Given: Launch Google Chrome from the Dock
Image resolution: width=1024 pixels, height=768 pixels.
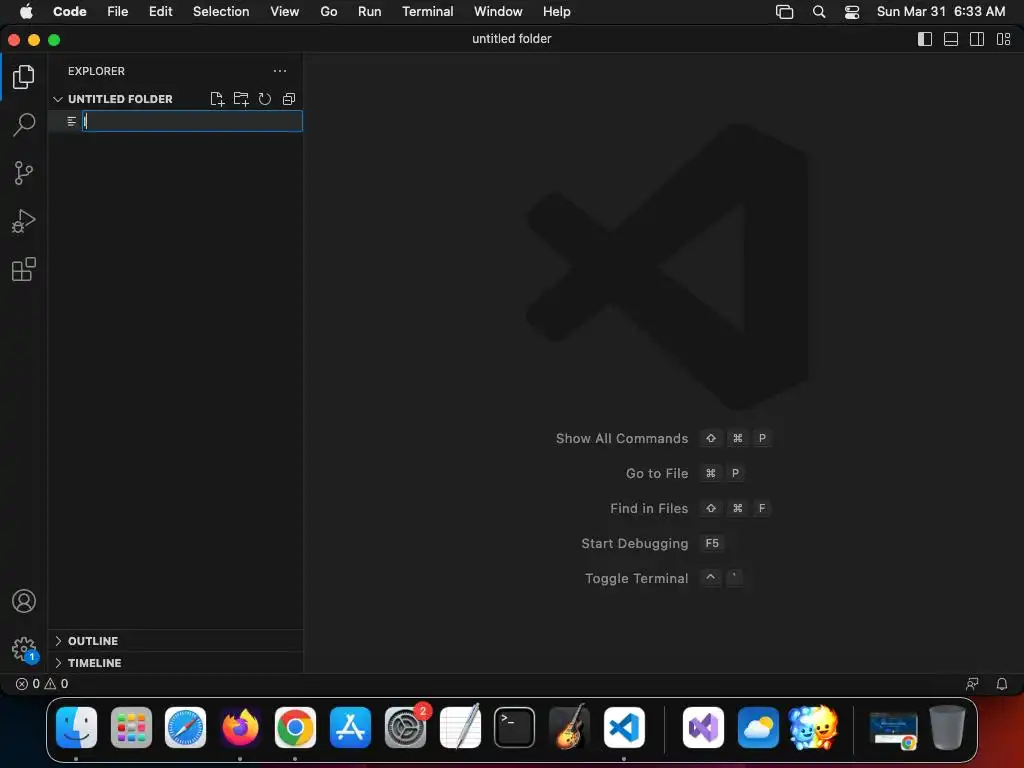Looking at the screenshot, I should tap(295, 727).
